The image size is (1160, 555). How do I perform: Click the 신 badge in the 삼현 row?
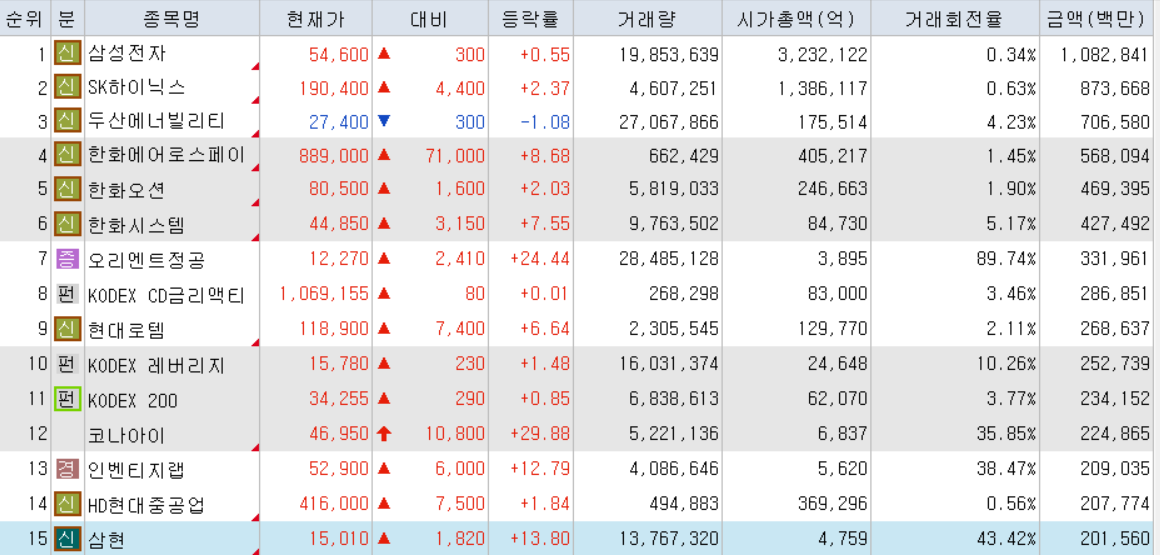[x=67, y=539]
